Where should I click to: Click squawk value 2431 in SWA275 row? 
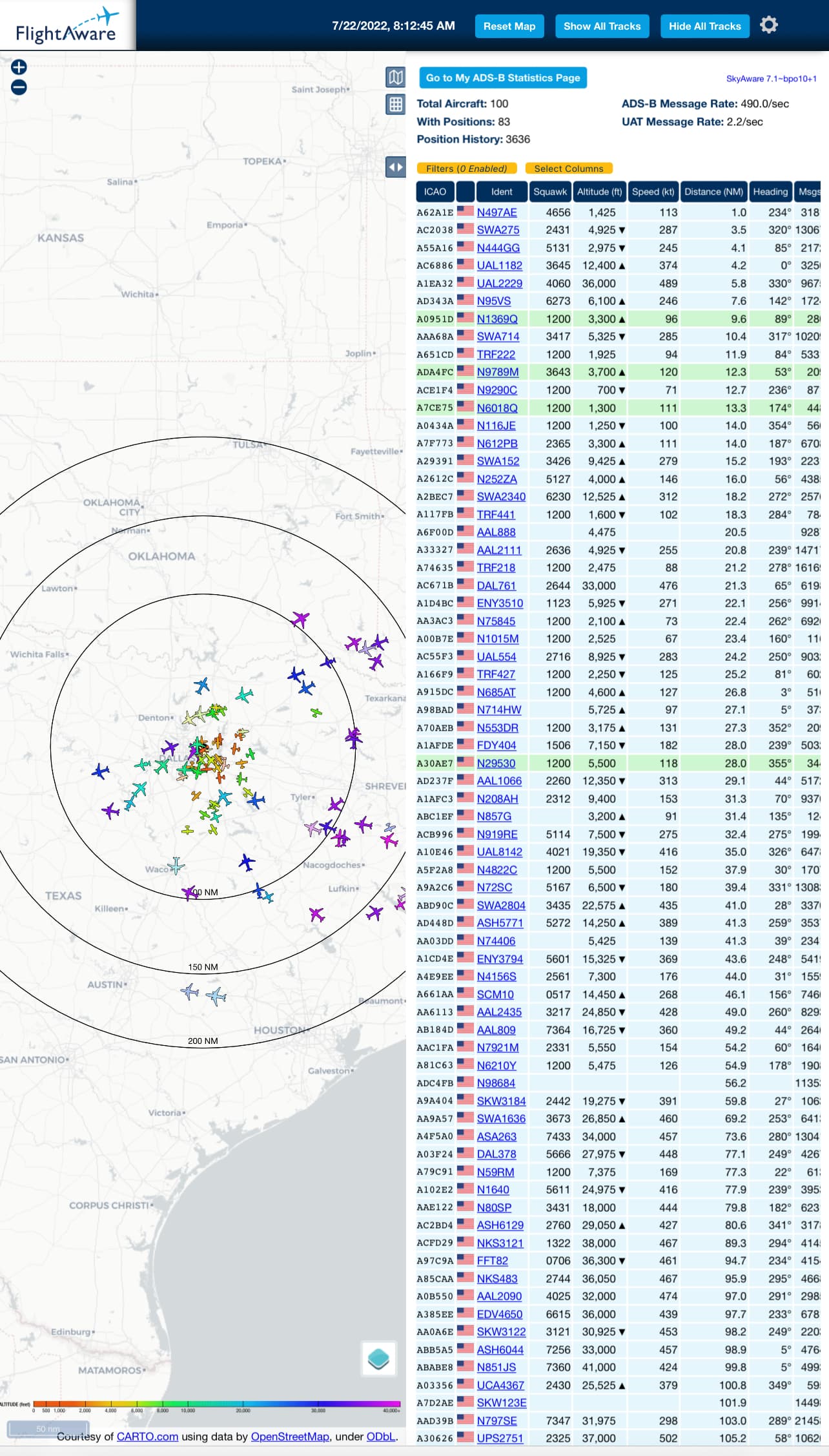(558, 230)
